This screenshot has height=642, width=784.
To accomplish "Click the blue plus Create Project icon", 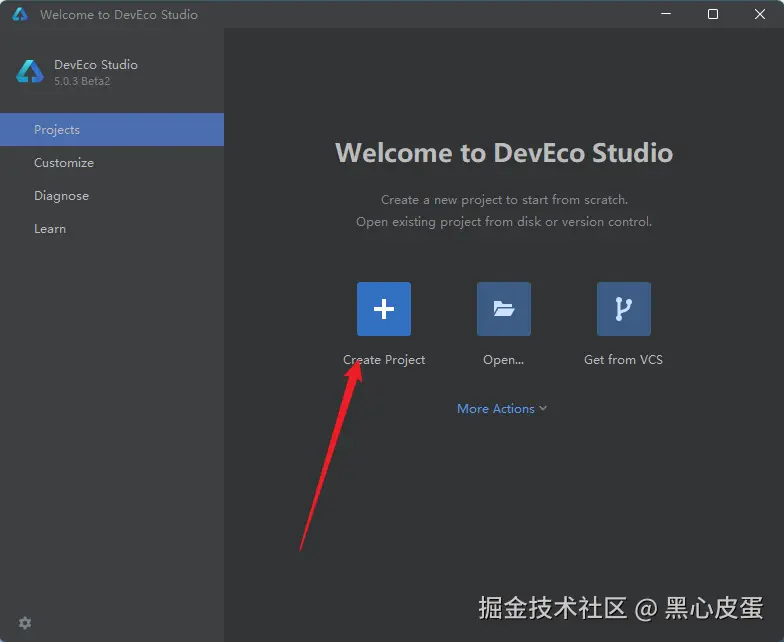I will click(384, 309).
